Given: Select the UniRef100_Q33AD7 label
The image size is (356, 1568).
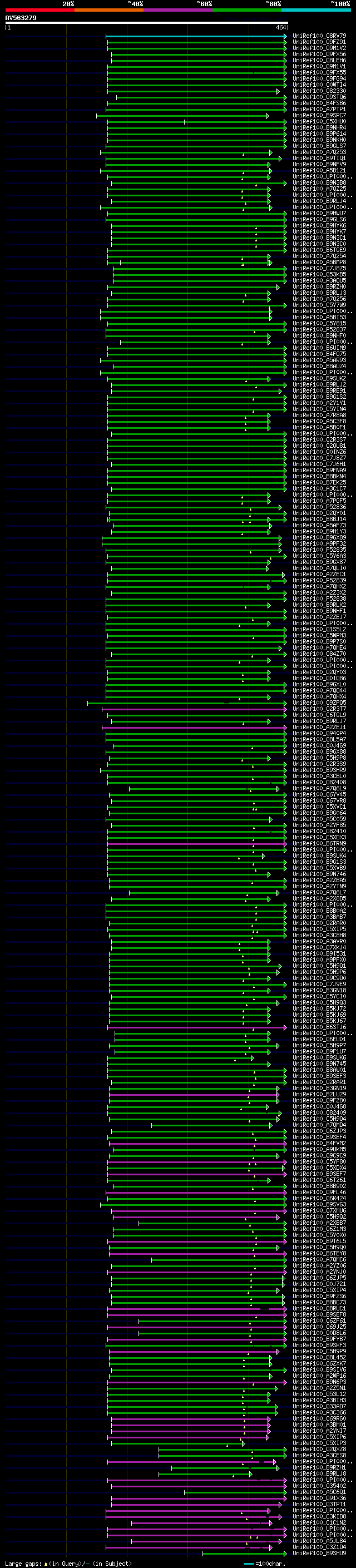Looking at the screenshot, I should coord(319,1406).
